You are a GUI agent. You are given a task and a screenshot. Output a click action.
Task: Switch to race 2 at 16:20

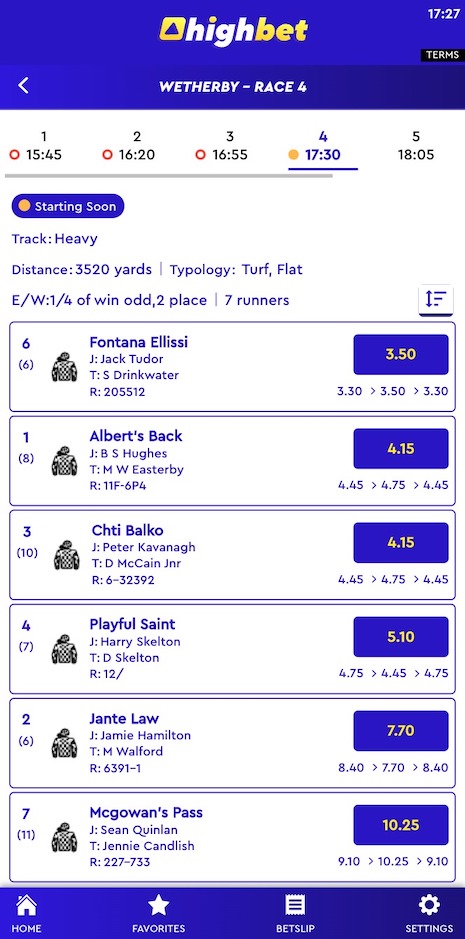click(x=129, y=146)
